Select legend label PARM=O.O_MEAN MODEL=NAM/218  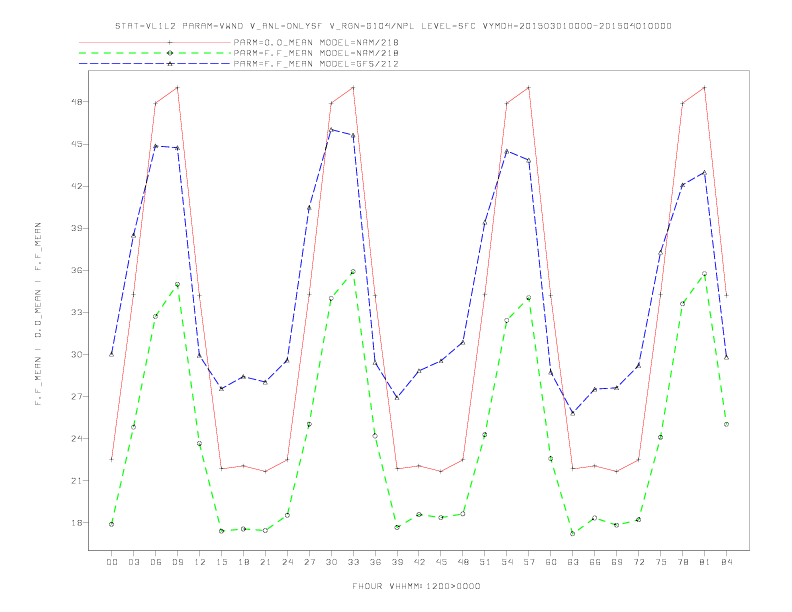point(316,42)
